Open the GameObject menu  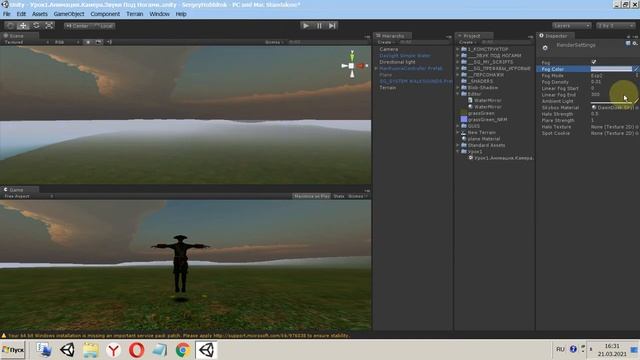click(69, 14)
